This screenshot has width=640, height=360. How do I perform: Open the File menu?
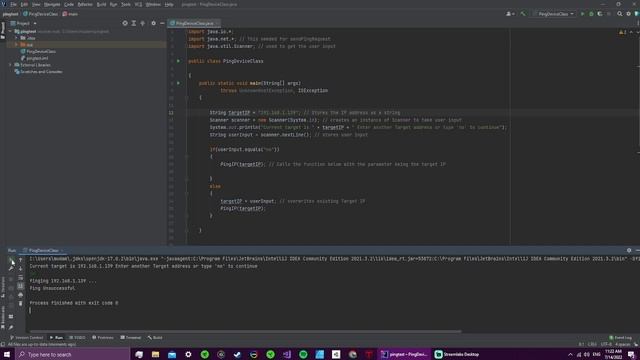[13, 4]
